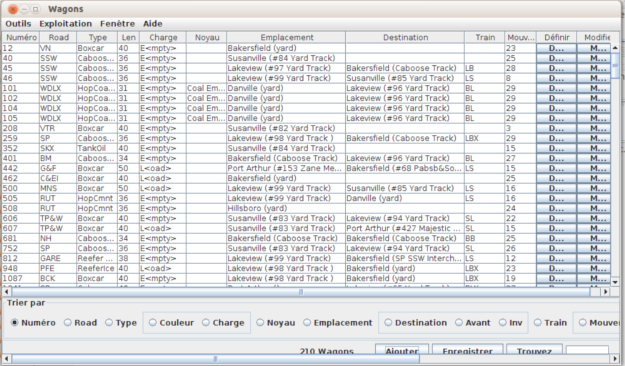
Task: Sort by Train radio button
Action: click(x=550, y=323)
